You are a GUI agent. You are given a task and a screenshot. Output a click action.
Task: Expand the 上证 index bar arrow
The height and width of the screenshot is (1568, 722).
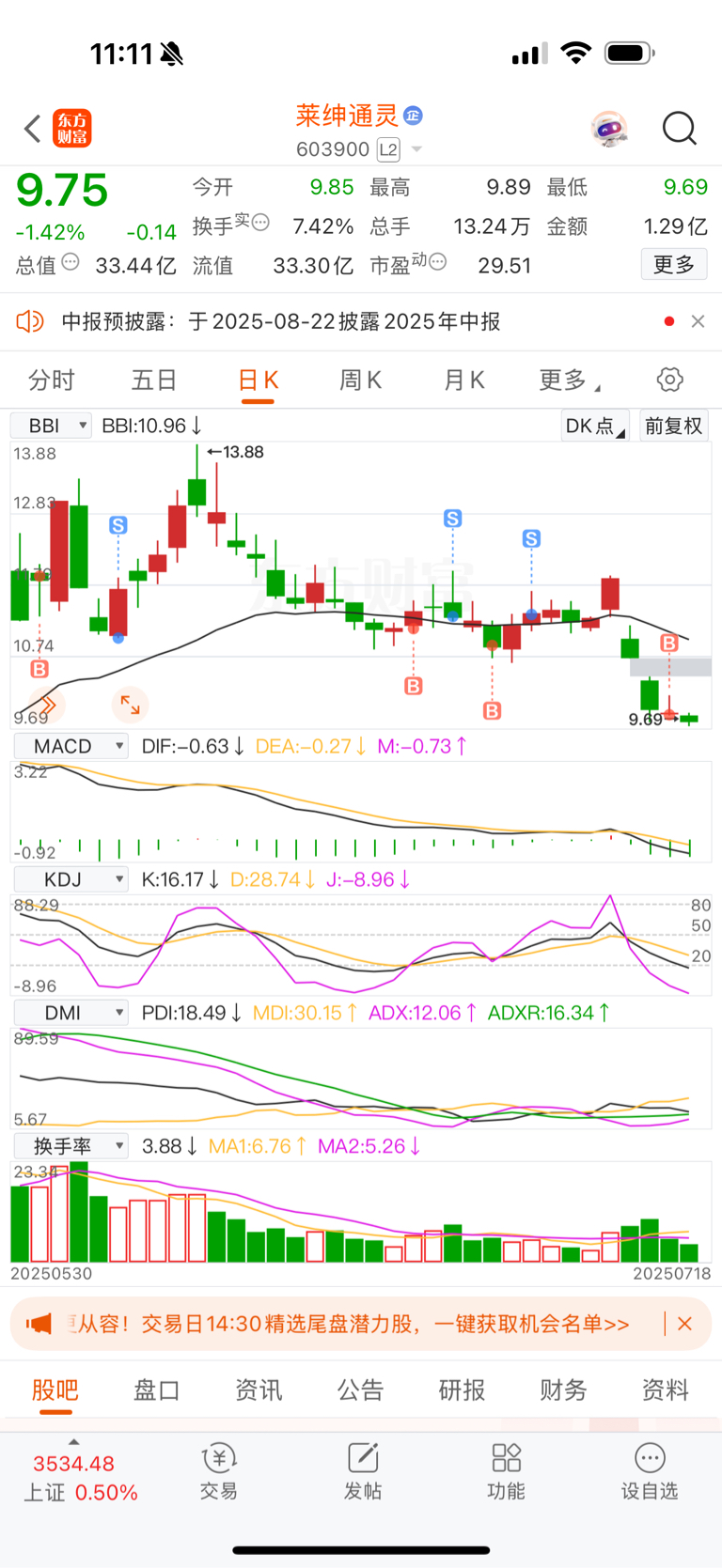[x=74, y=1442]
